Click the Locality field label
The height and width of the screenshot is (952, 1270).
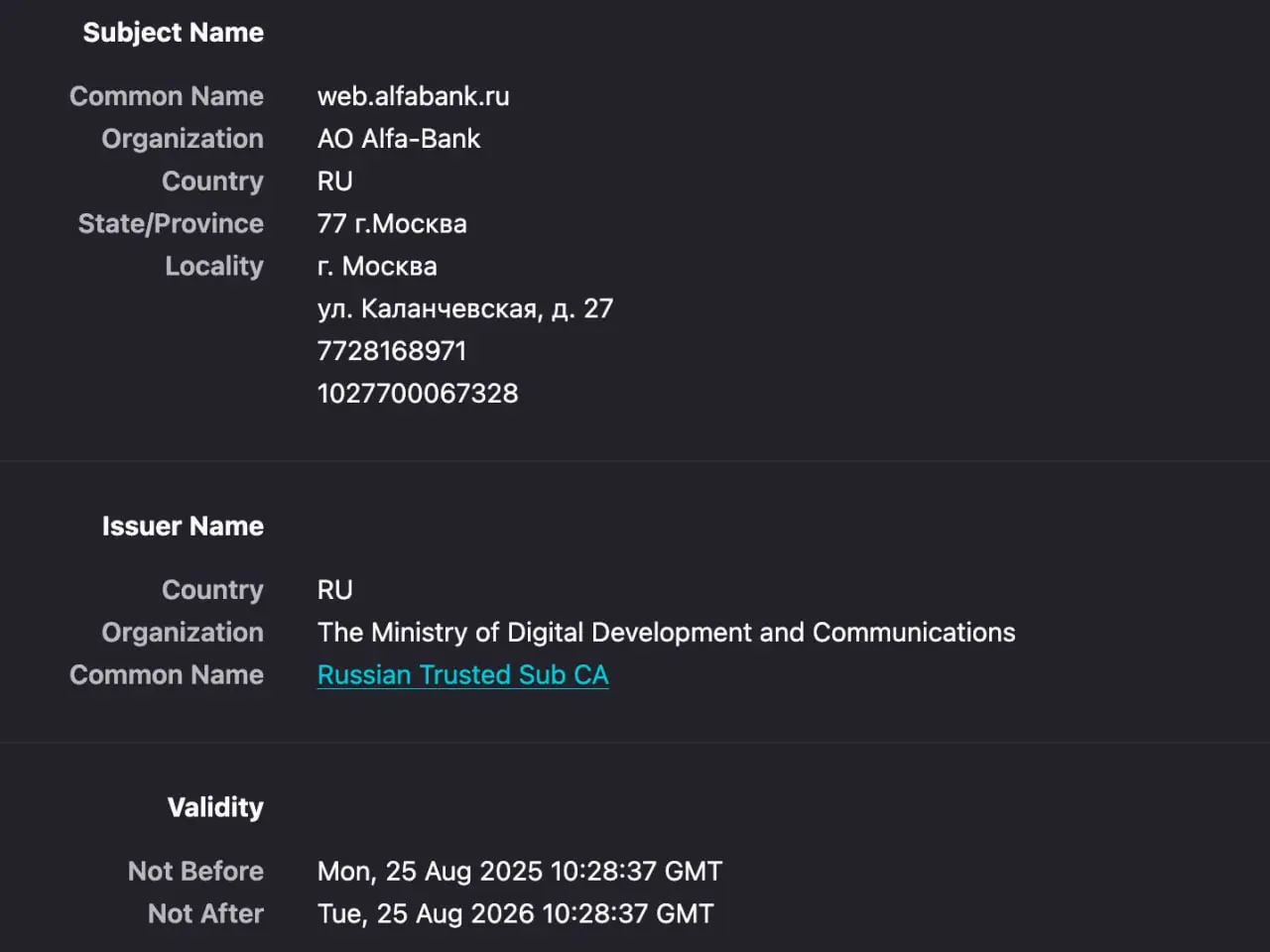click(214, 267)
